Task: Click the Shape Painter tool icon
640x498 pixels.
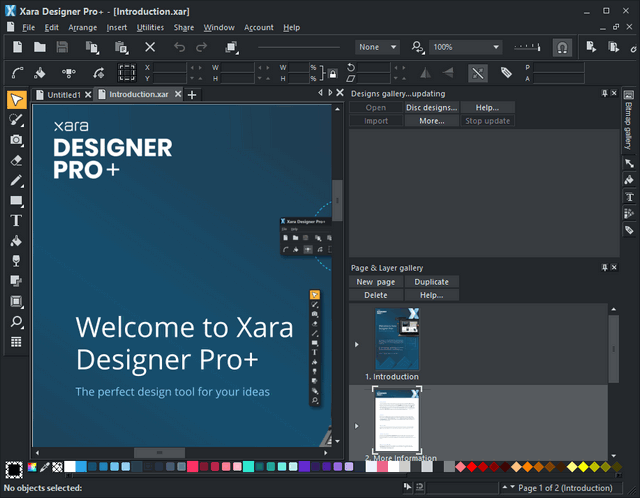Action: click(16, 120)
